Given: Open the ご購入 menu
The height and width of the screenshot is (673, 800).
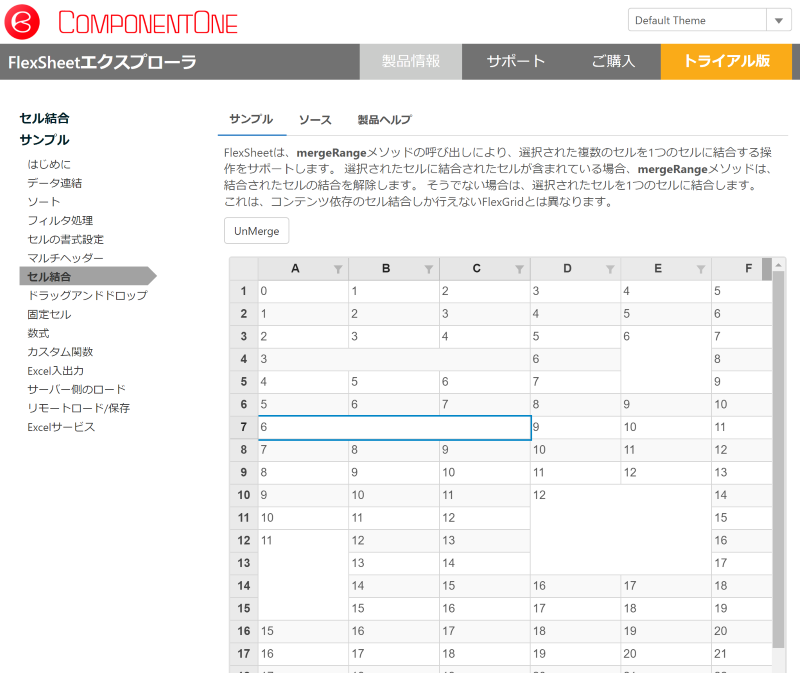Looking at the screenshot, I should (x=614, y=62).
